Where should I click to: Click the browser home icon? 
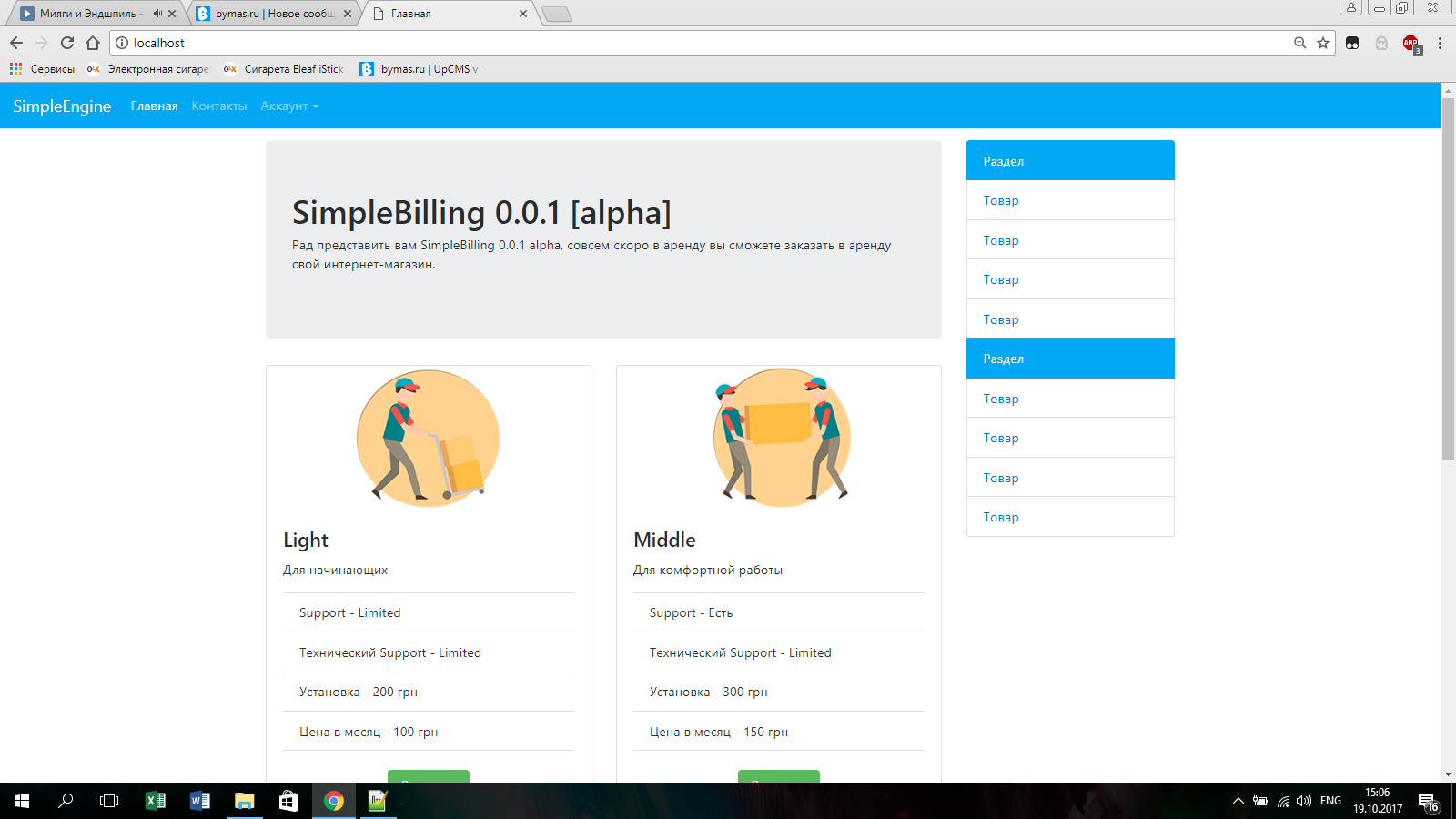click(93, 43)
